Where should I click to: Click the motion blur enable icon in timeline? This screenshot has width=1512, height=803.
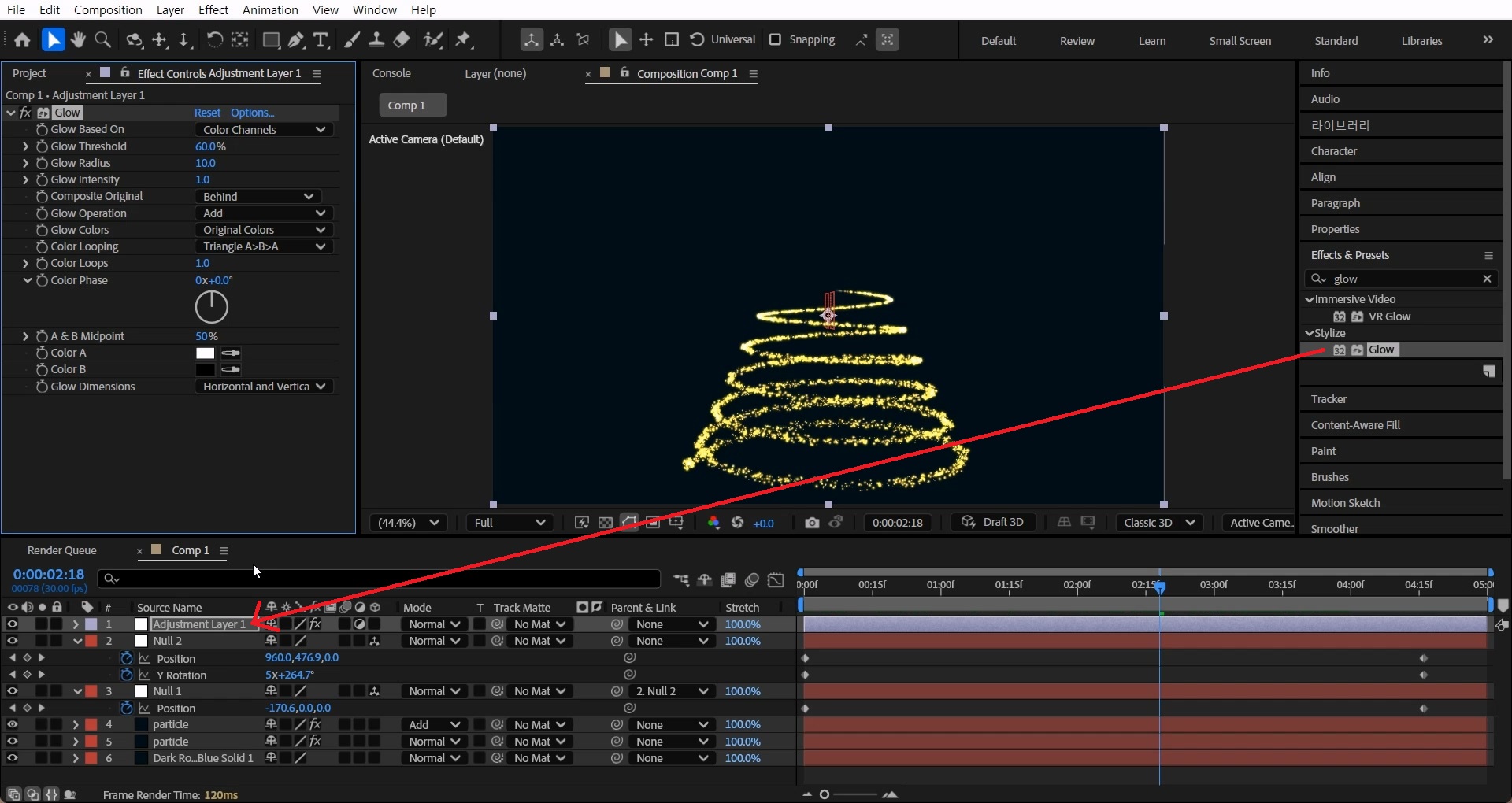[x=752, y=580]
